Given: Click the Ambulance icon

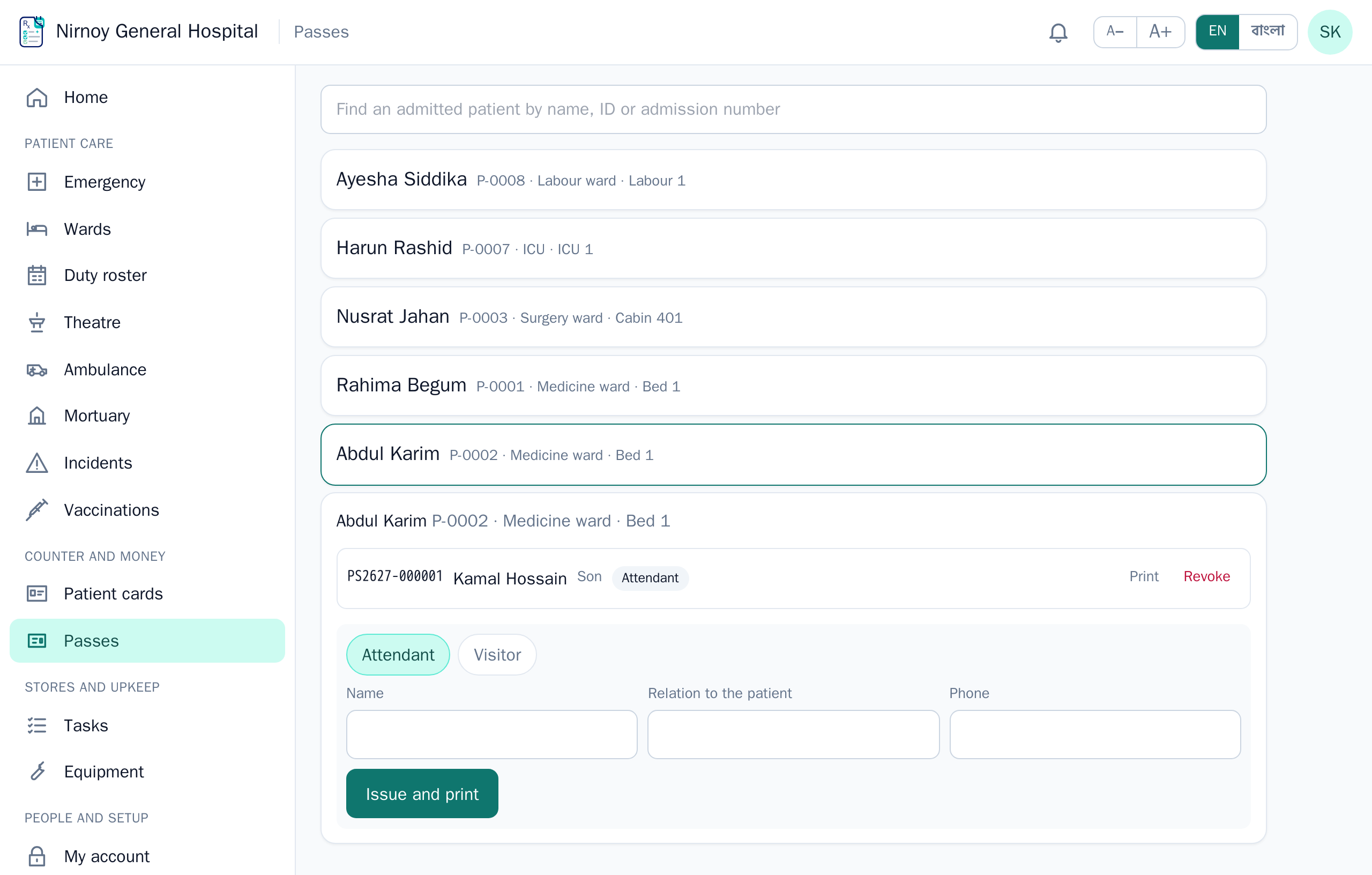Looking at the screenshot, I should click(x=37, y=370).
